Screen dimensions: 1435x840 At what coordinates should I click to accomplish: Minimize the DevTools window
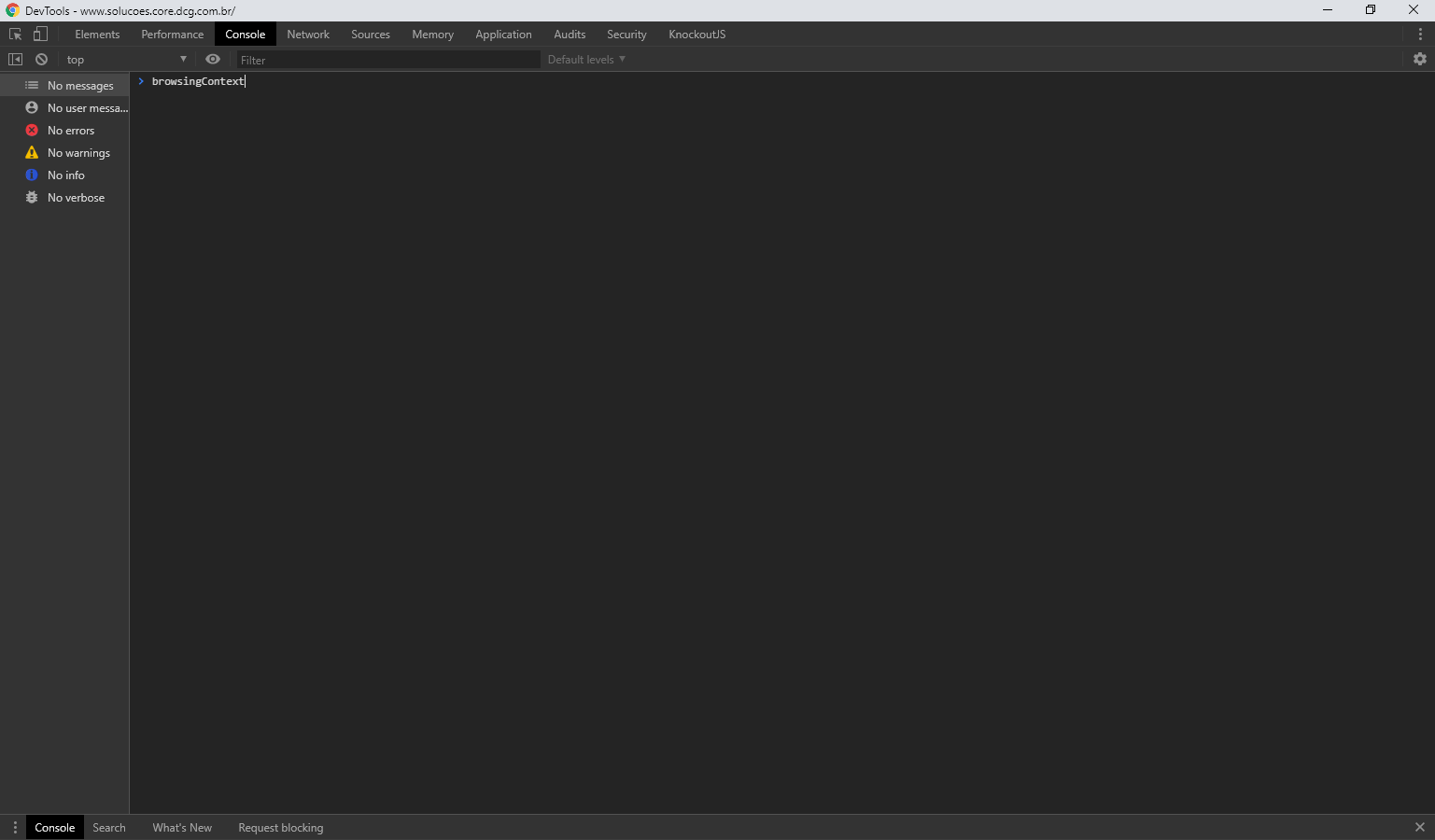[x=1328, y=10]
